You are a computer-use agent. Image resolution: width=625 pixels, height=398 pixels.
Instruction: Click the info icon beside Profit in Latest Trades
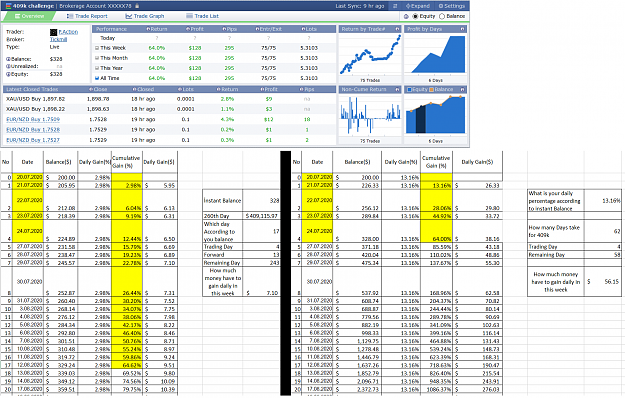(262, 90)
